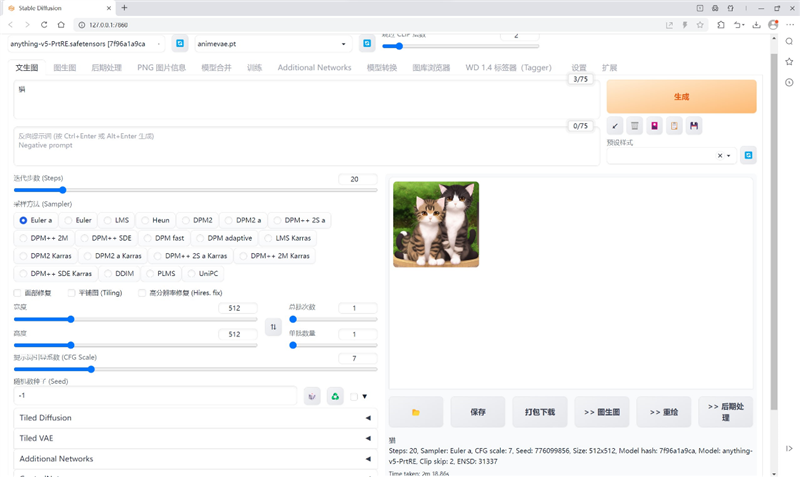Click the dice random seed icon
Image resolution: width=800 pixels, height=477 pixels.
pos(312,396)
